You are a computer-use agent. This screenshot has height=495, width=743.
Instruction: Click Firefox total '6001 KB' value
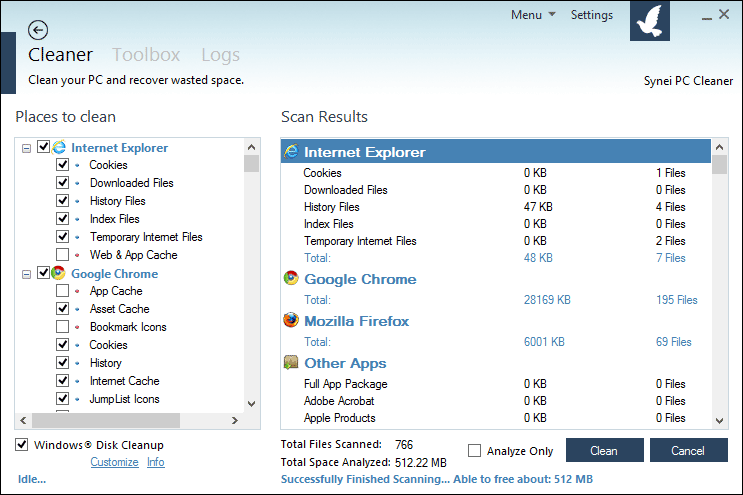(544, 342)
